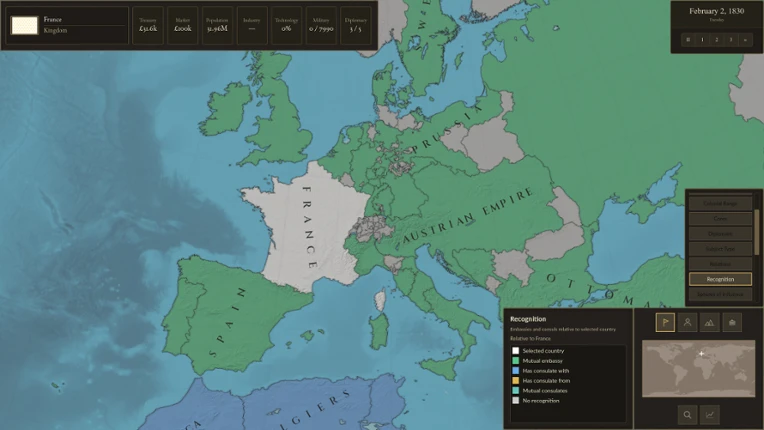This screenshot has width=764, height=430.
Task: Click the date February 2, 1830
Action: pyautogui.click(x=716, y=11)
